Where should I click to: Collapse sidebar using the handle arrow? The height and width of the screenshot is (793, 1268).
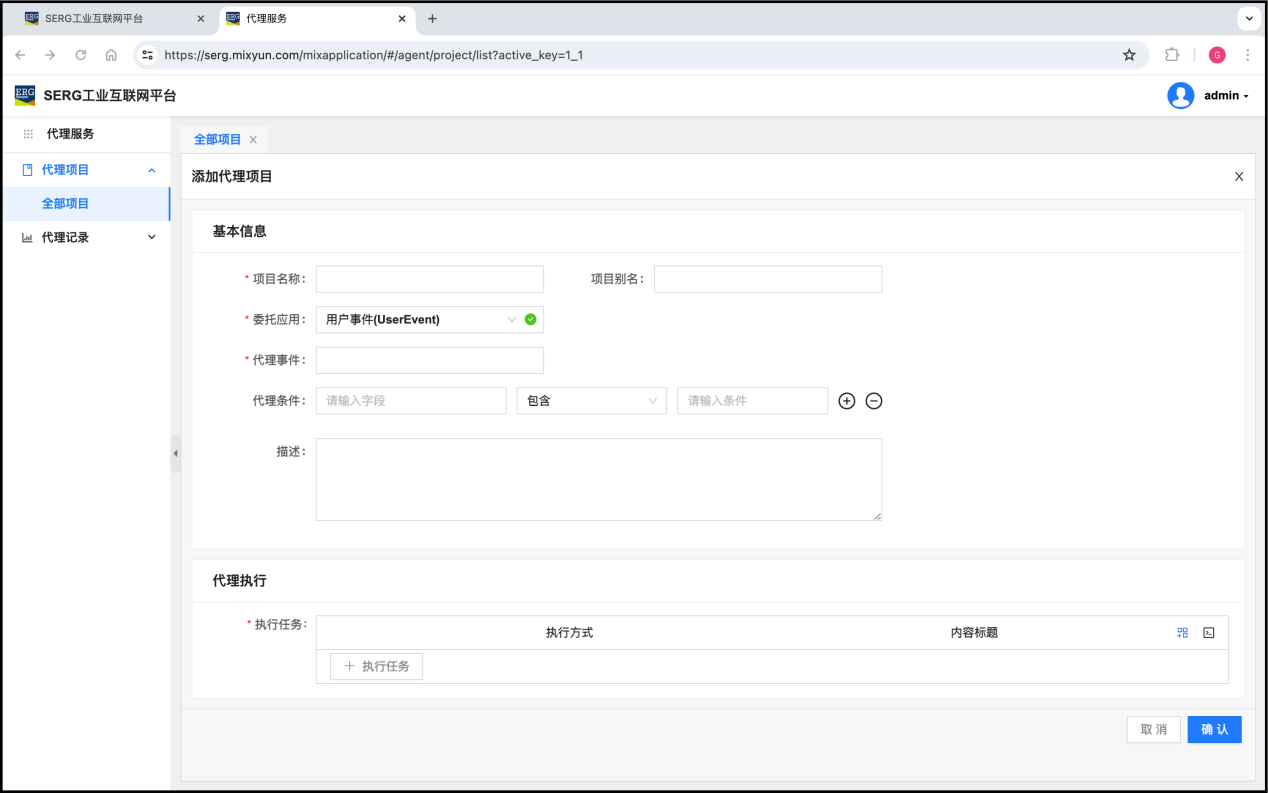click(x=175, y=453)
